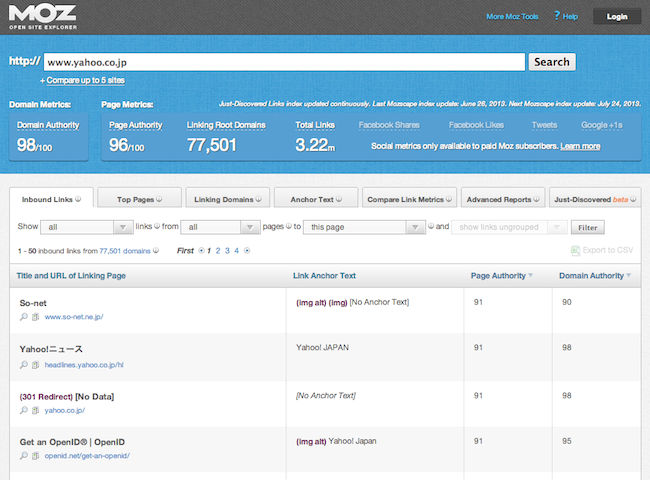Viewport: 650px width, 480px height.
Task: Click the Domain Authority metric label
Action: (48, 125)
